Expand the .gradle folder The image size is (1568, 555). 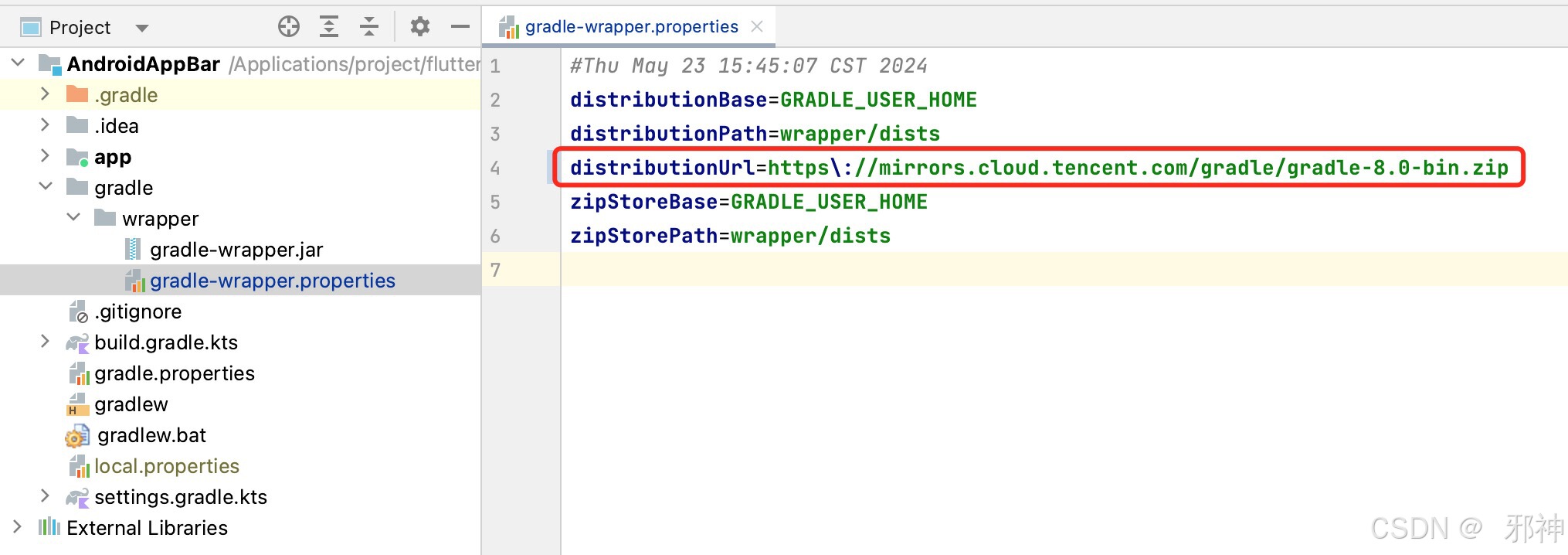[45, 94]
